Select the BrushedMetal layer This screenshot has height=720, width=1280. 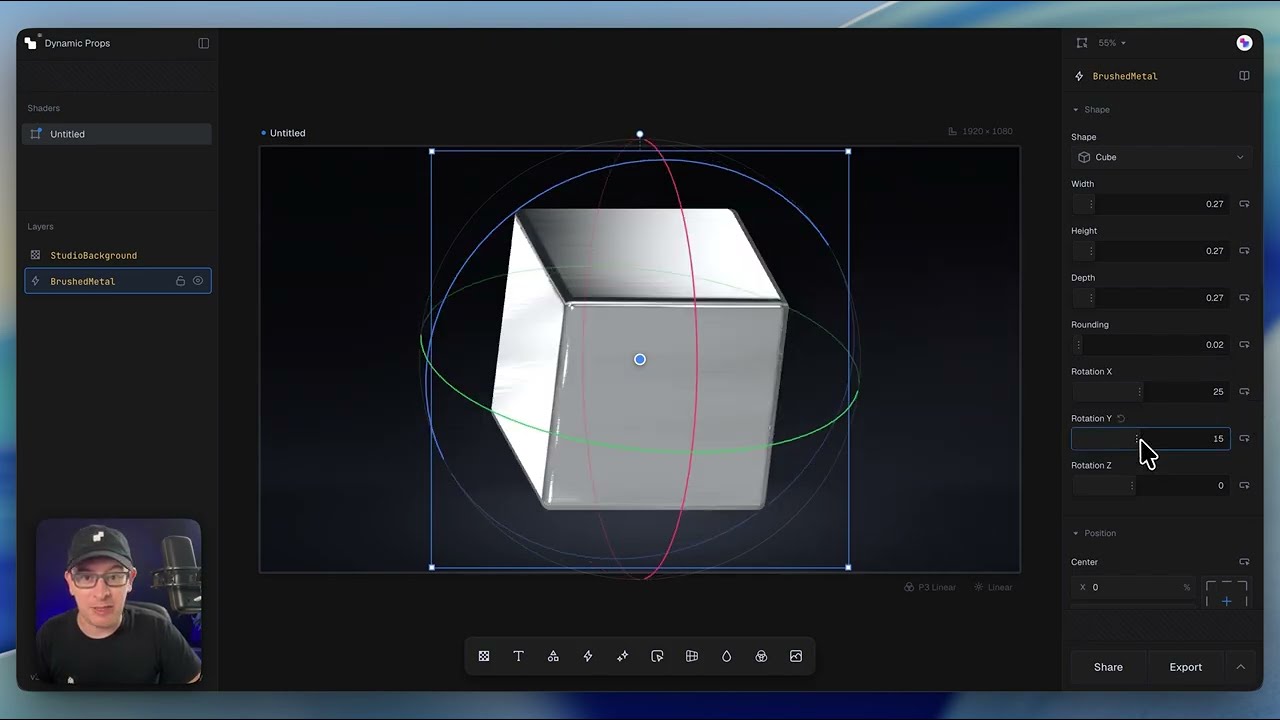(117, 281)
